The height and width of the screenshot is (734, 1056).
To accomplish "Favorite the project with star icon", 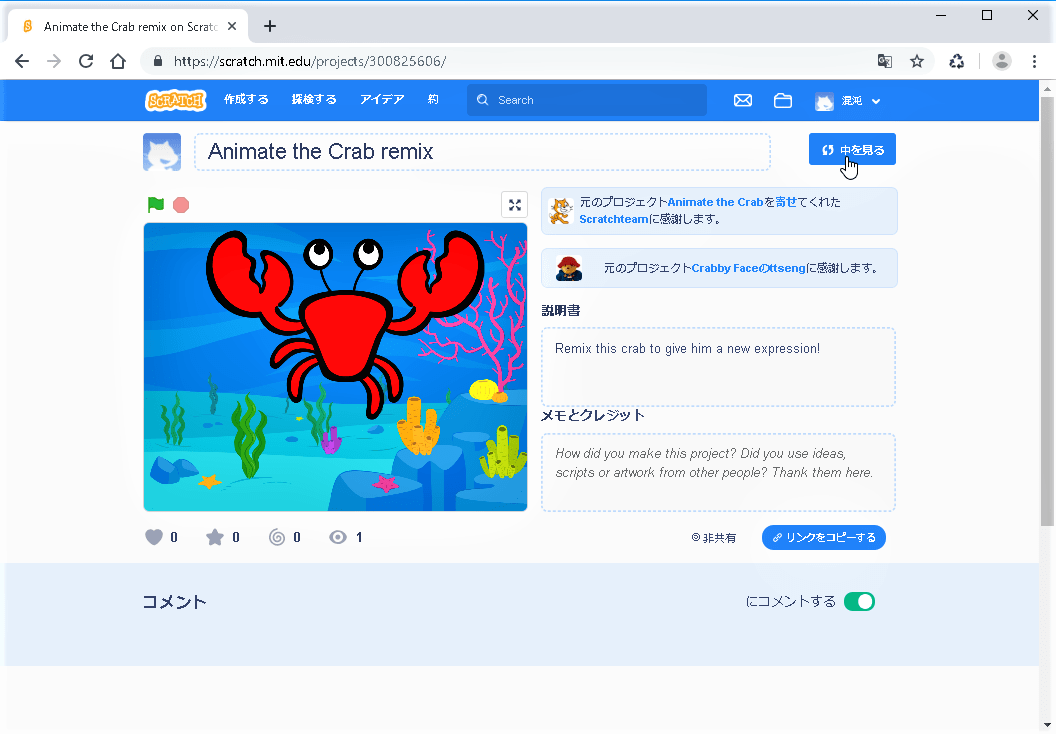I will 215,537.
